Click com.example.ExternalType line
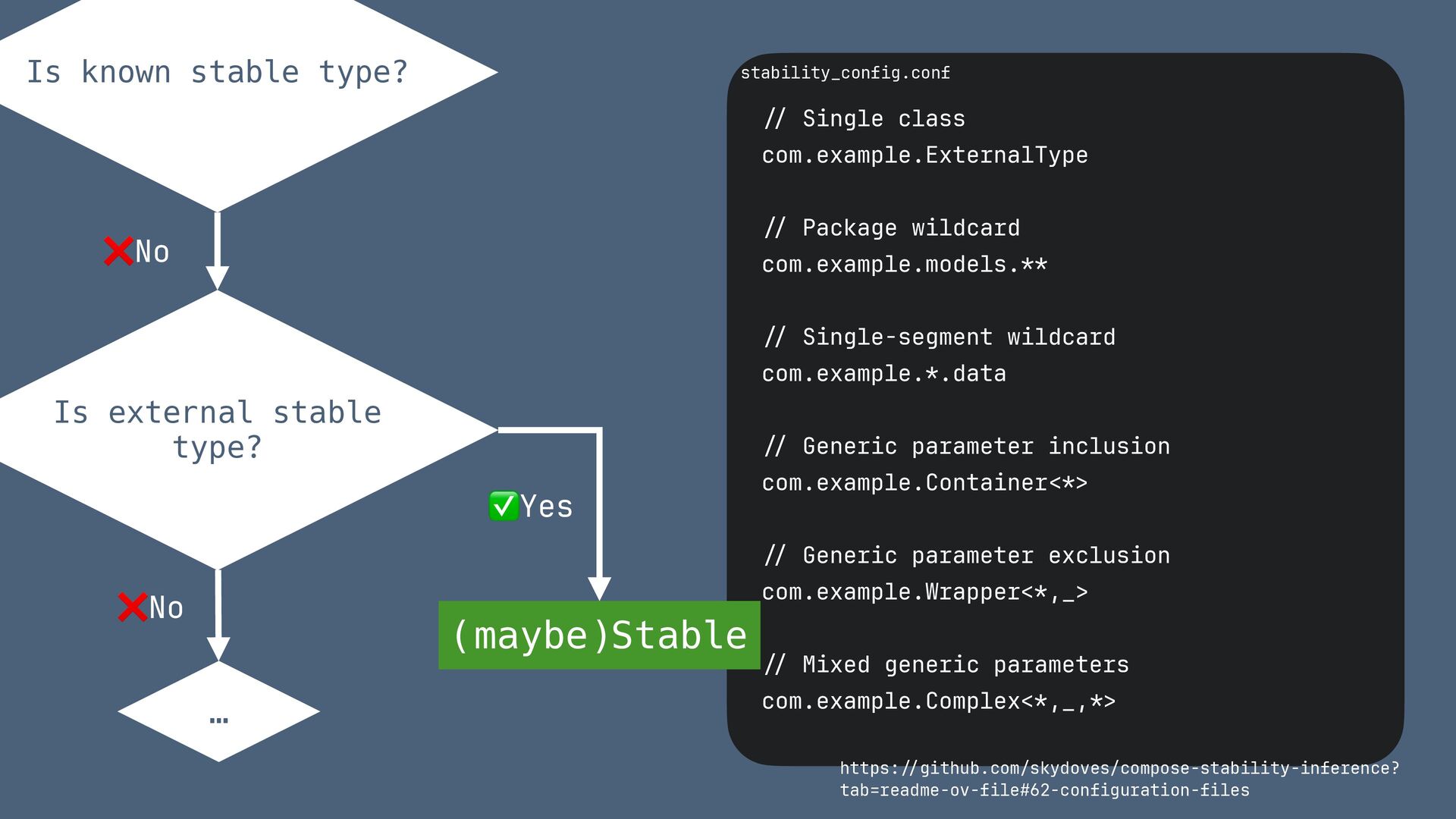 point(924,155)
